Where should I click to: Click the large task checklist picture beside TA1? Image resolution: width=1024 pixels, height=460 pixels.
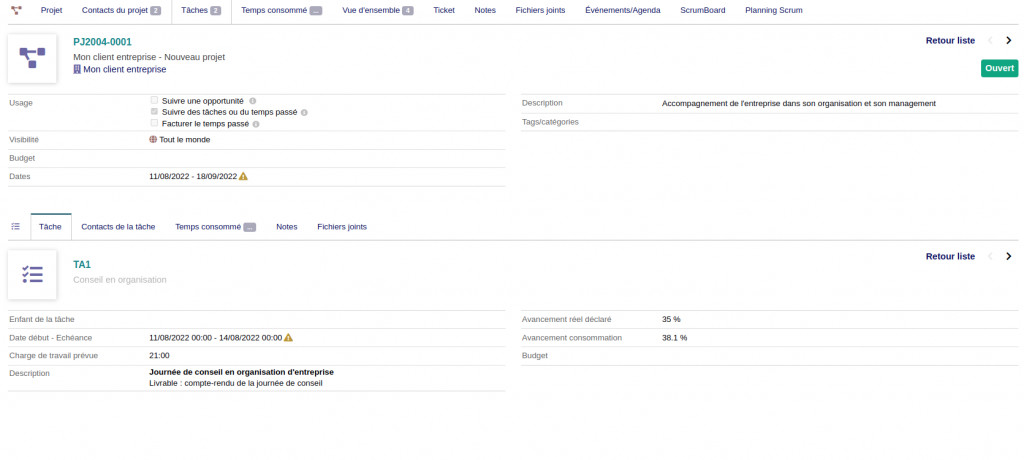coord(32,275)
